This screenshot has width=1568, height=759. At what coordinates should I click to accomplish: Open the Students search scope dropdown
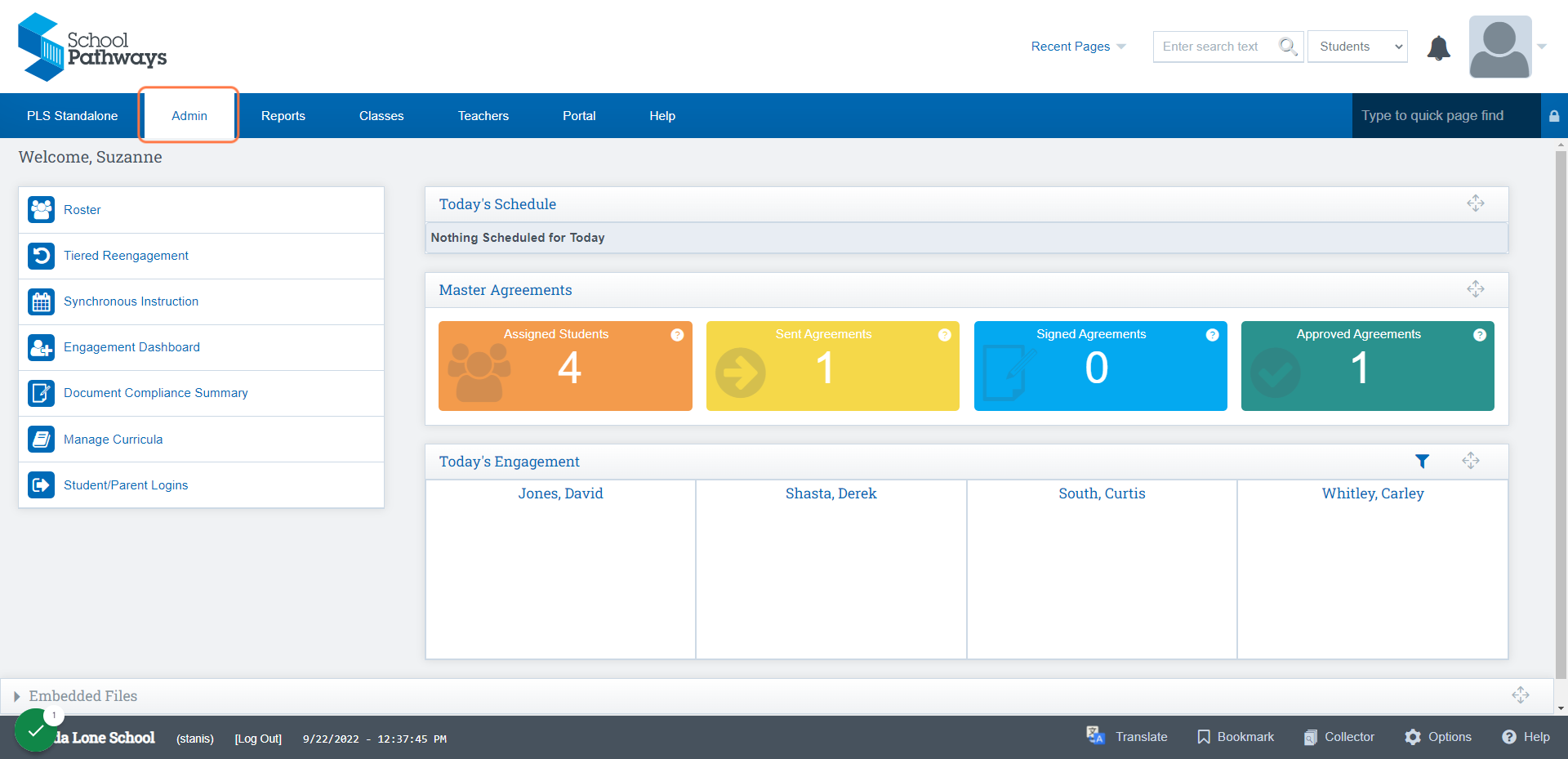1357,47
